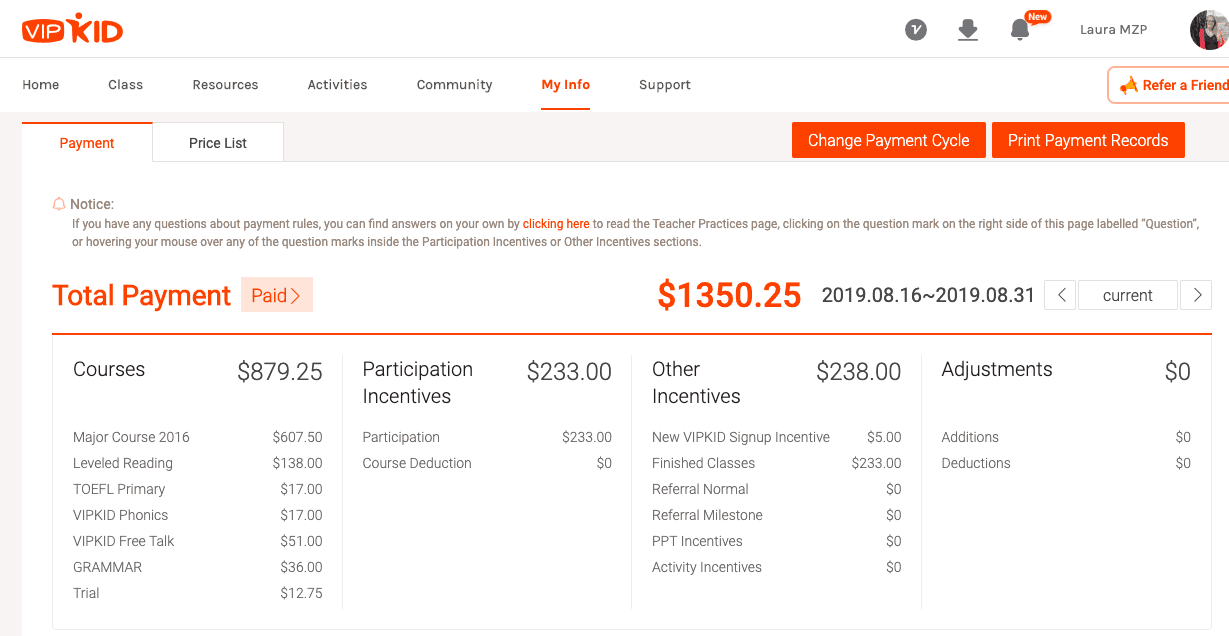
Task: Click the $5.00 signup incentive amount
Action: pos(884,437)
